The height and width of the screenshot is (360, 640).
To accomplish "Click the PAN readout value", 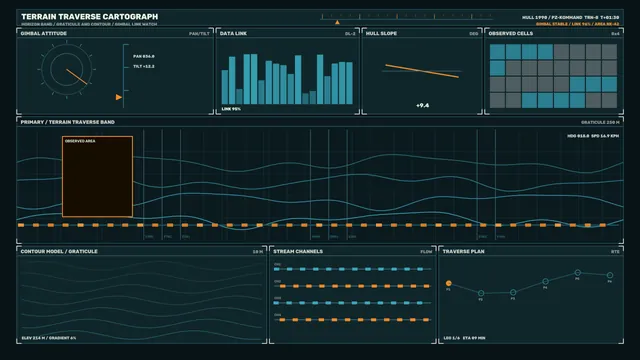I will click(x=144, y=56).
